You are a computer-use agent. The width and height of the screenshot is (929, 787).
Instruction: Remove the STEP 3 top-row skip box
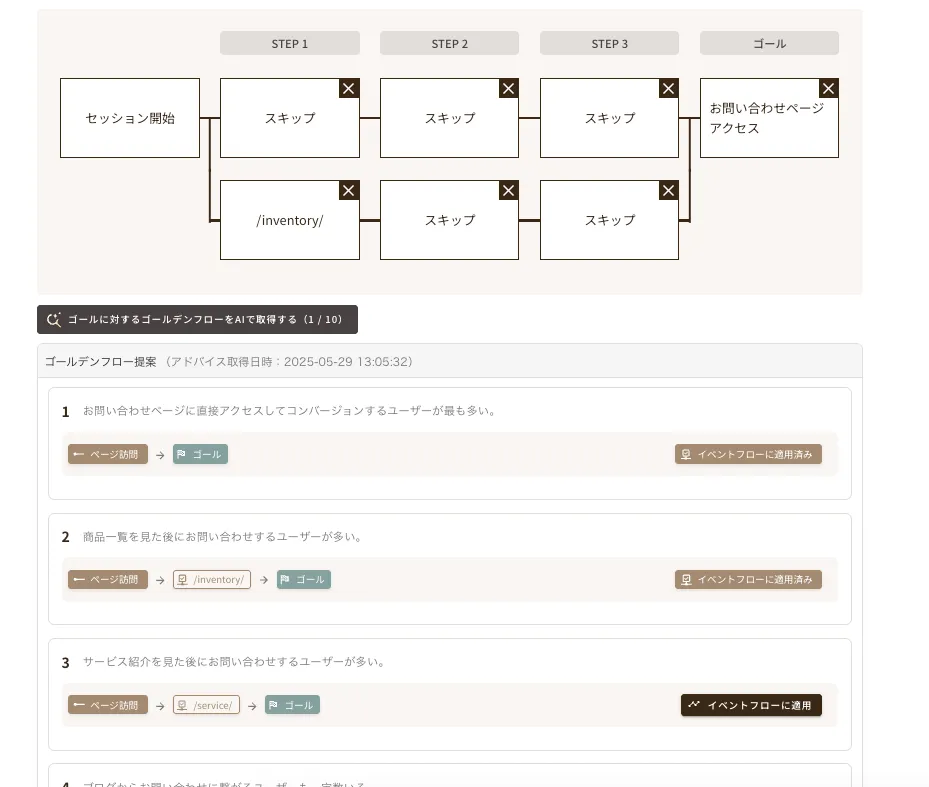point(668,88)
